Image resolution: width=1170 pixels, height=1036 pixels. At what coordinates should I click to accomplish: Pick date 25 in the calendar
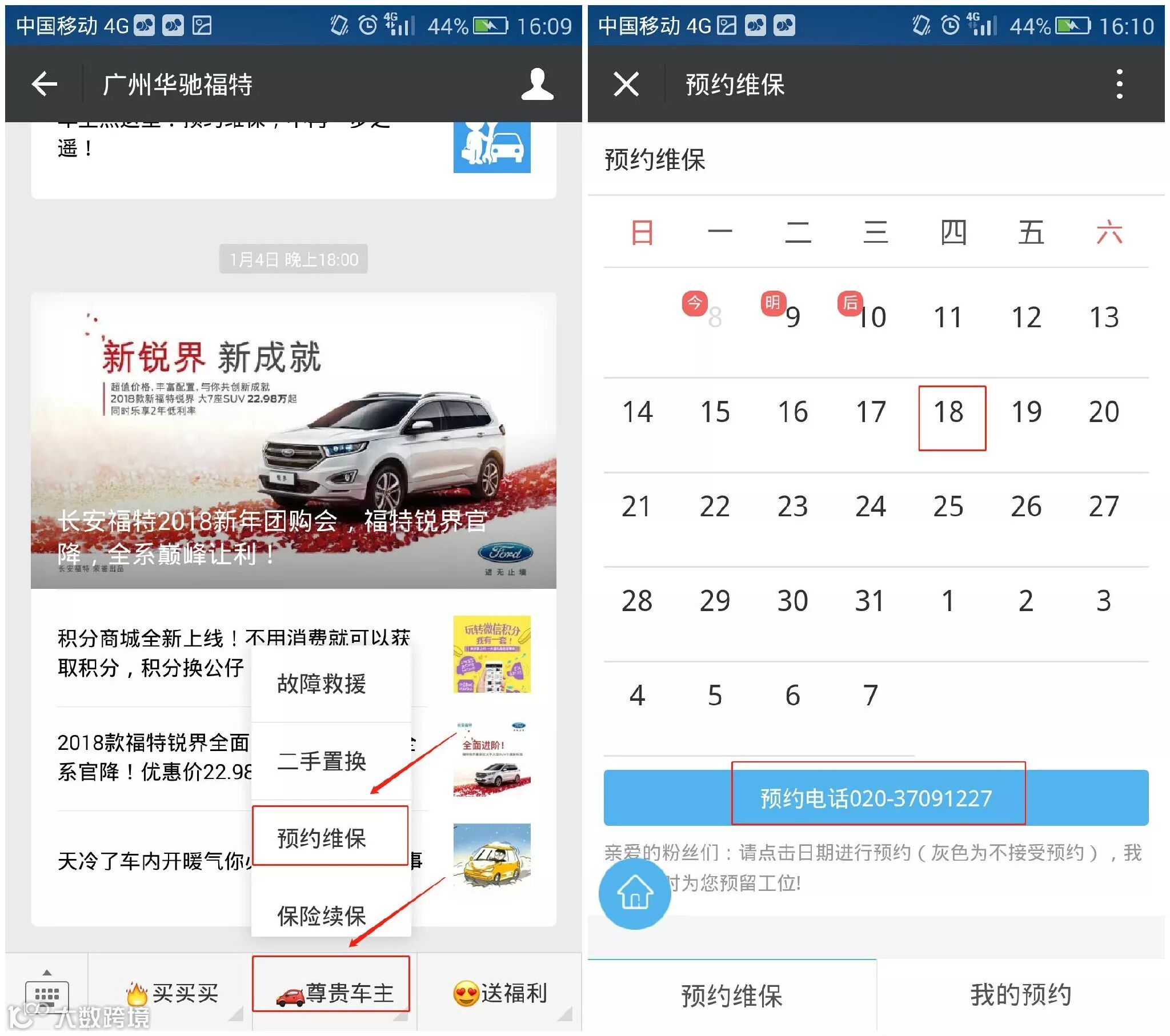tap(948, 507)
